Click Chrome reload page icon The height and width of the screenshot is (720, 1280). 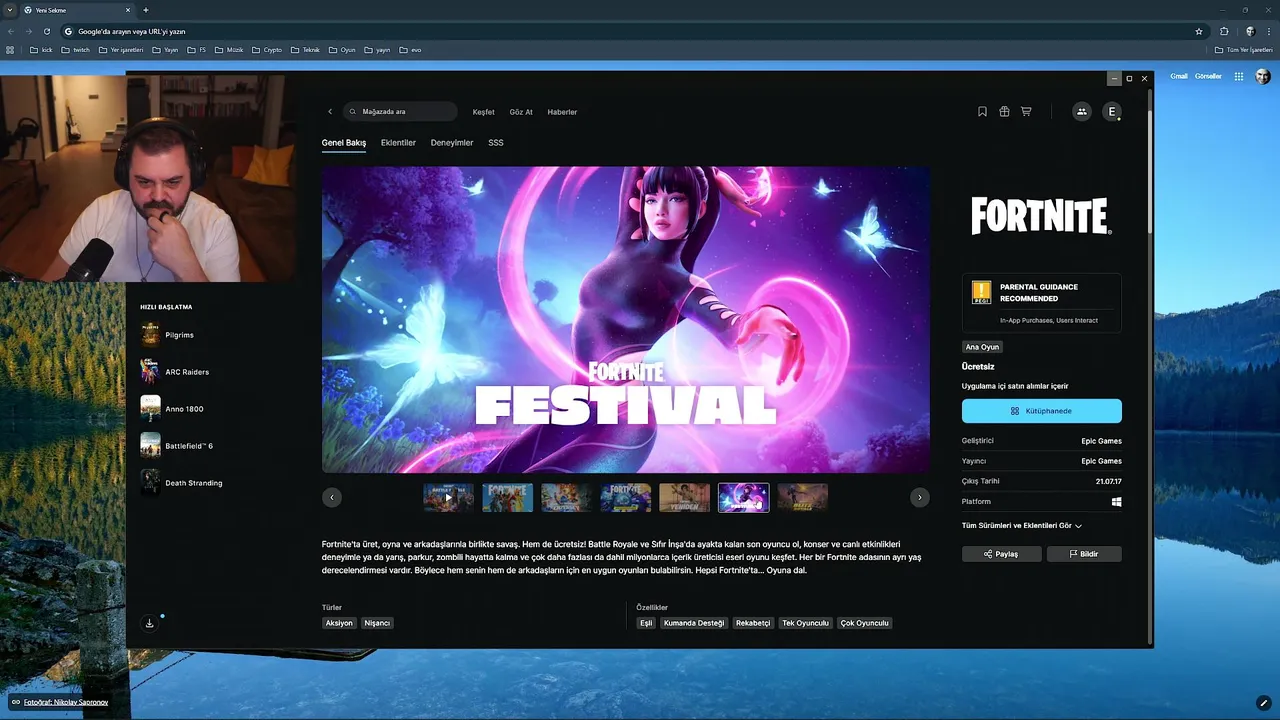click(46, 31)
